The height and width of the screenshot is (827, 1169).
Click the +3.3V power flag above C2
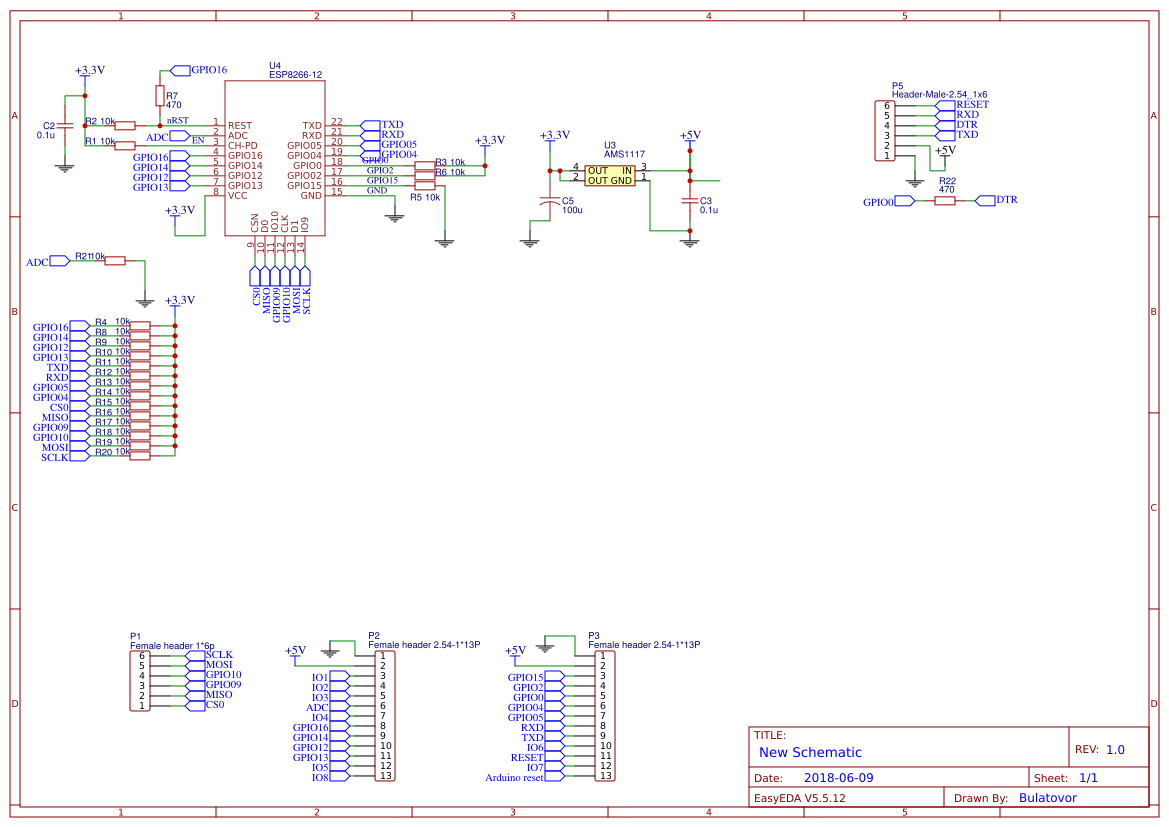88,71
